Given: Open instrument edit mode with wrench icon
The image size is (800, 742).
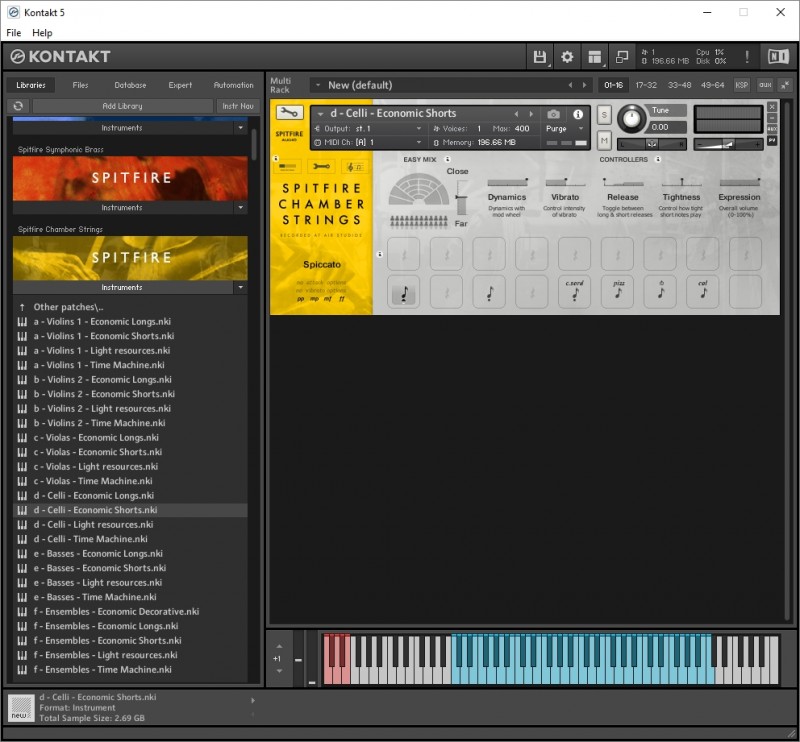Looking at the screenshot, I should click(289, 112).
